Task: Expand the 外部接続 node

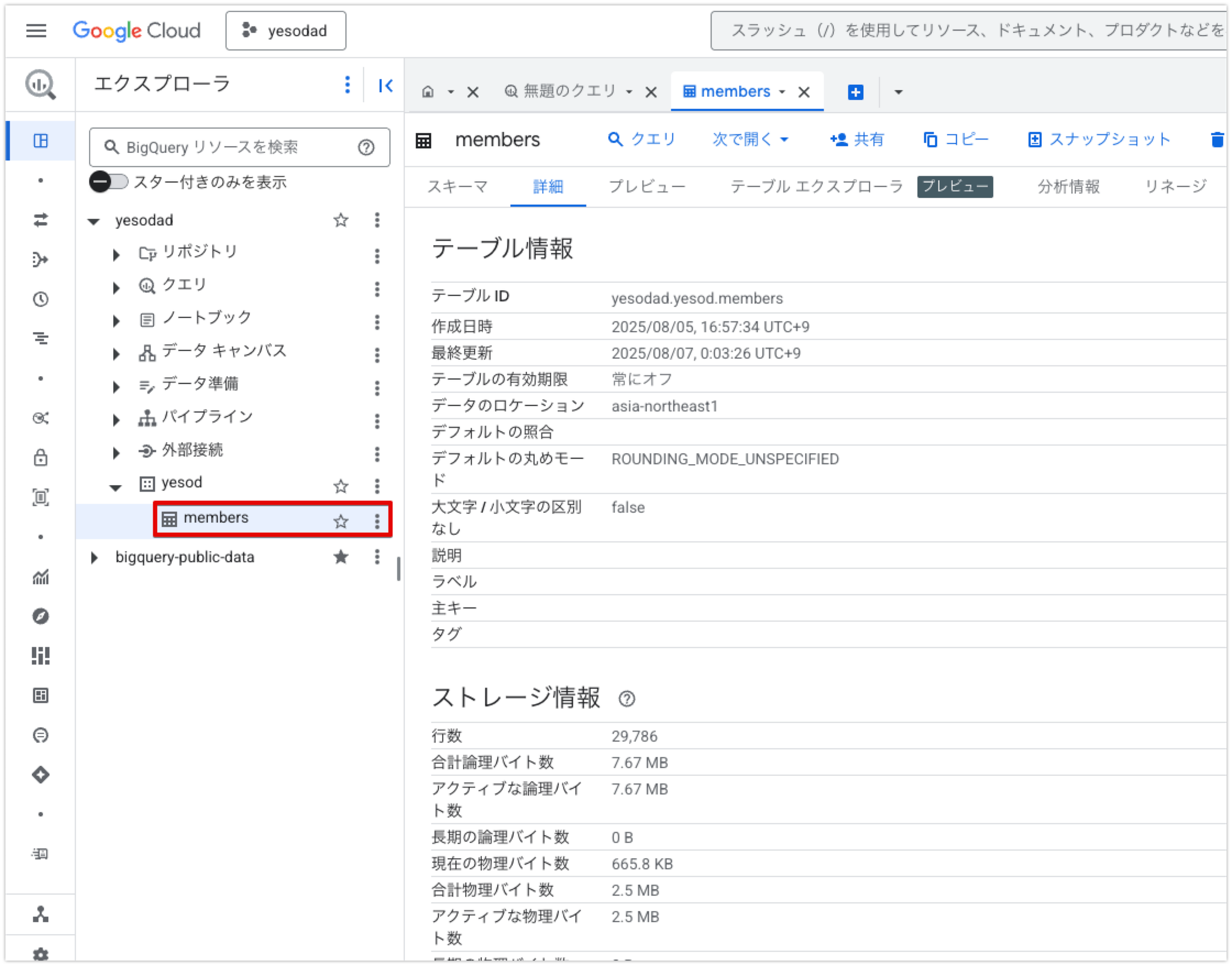Action: (116, 453)
